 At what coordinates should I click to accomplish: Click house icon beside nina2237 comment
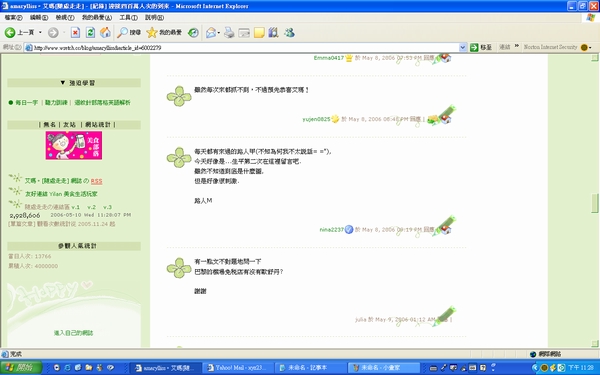click(x=446, y=229)
